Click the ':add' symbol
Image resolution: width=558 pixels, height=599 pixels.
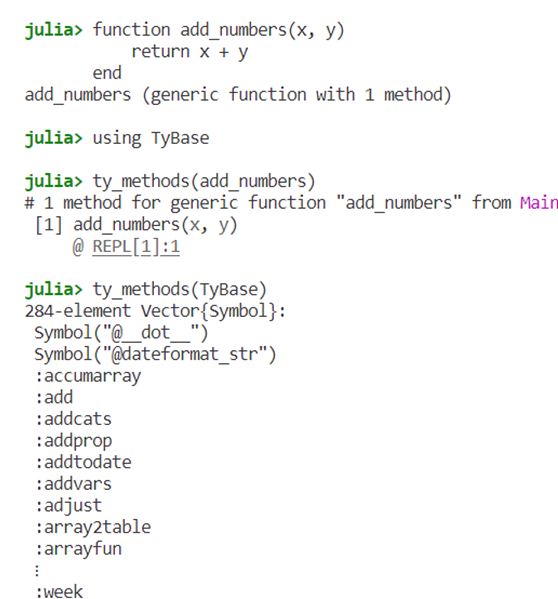click(54, 398)
